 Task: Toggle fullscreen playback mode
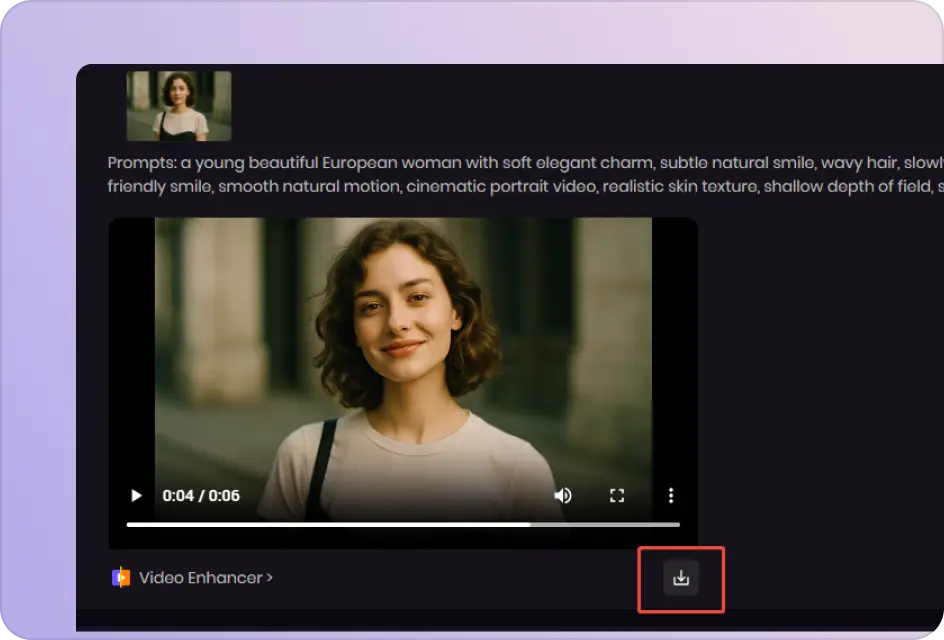[617, 495]
